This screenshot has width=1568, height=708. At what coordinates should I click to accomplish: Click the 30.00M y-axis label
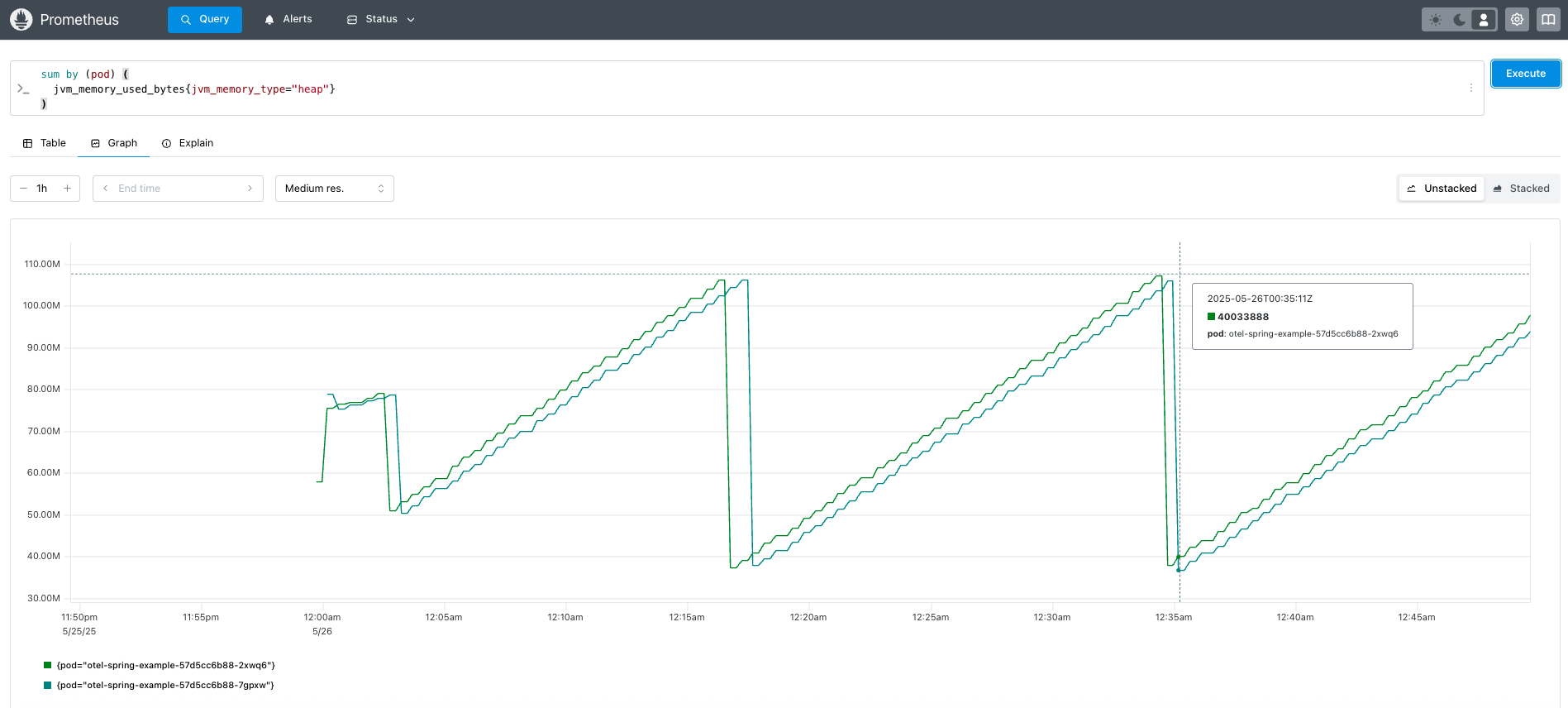point(44,598)
